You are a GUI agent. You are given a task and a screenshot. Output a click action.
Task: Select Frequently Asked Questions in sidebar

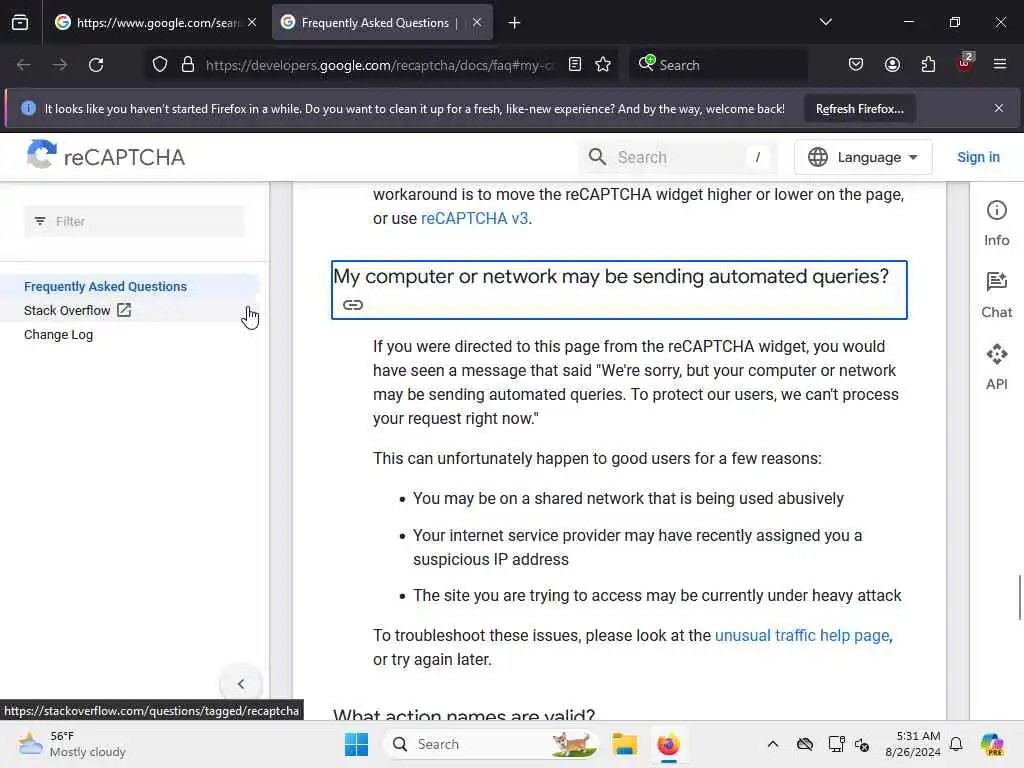point(105,287)
